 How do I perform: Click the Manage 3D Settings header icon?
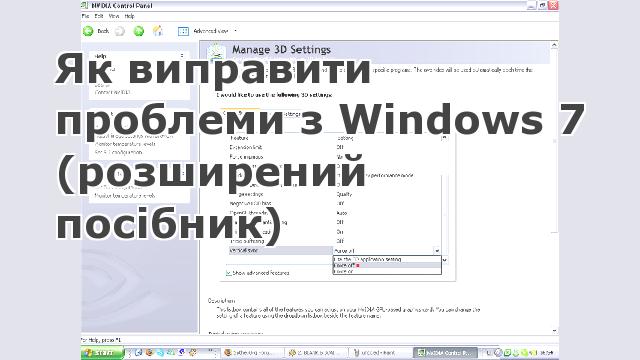(216, 53)
